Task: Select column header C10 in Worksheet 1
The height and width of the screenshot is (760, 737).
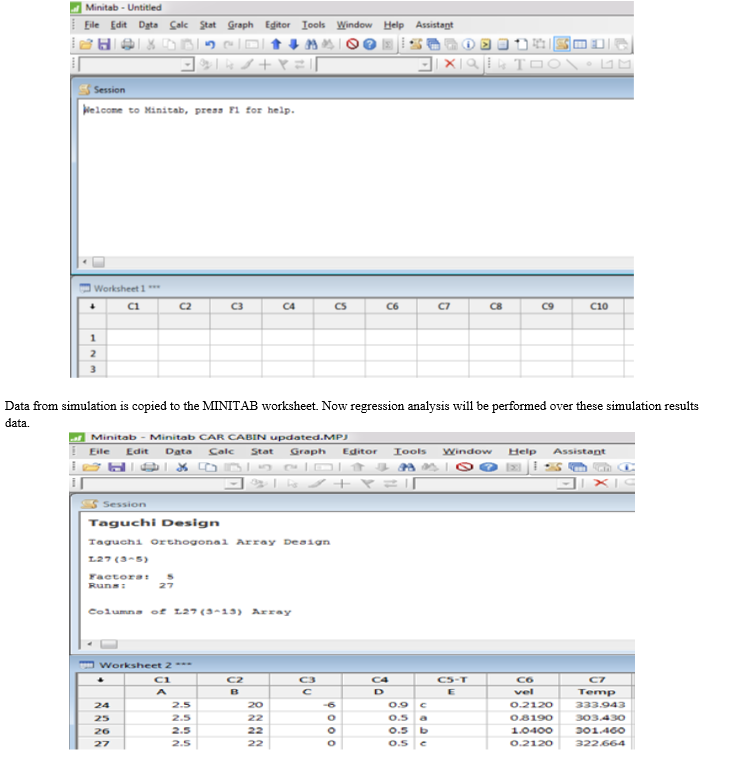Action: (x=598, y=306)
